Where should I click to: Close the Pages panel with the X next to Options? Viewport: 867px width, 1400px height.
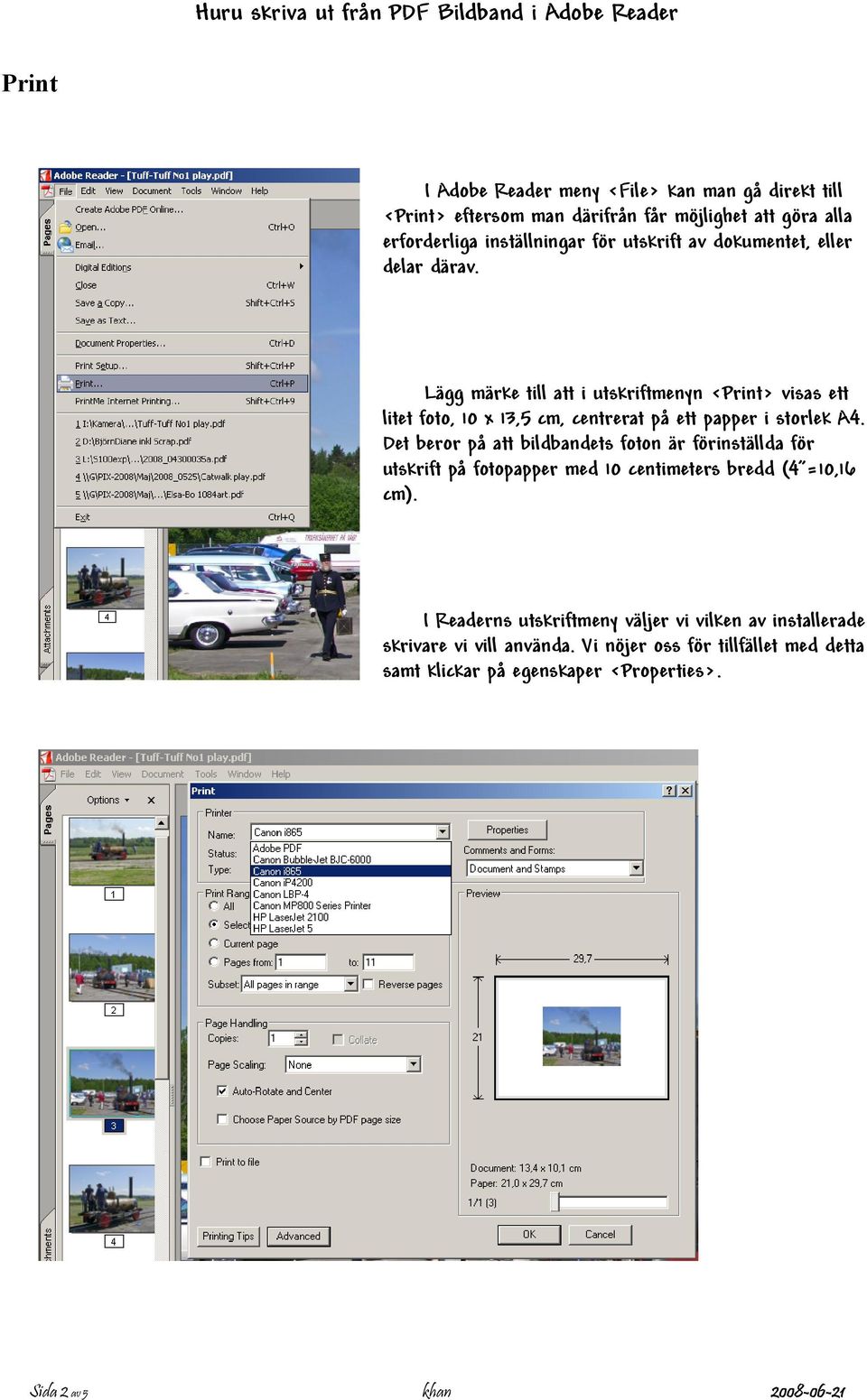151,800
